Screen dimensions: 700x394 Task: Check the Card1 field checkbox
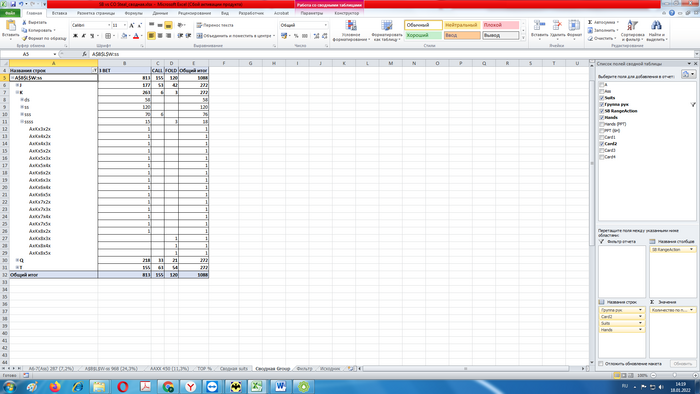602,137
